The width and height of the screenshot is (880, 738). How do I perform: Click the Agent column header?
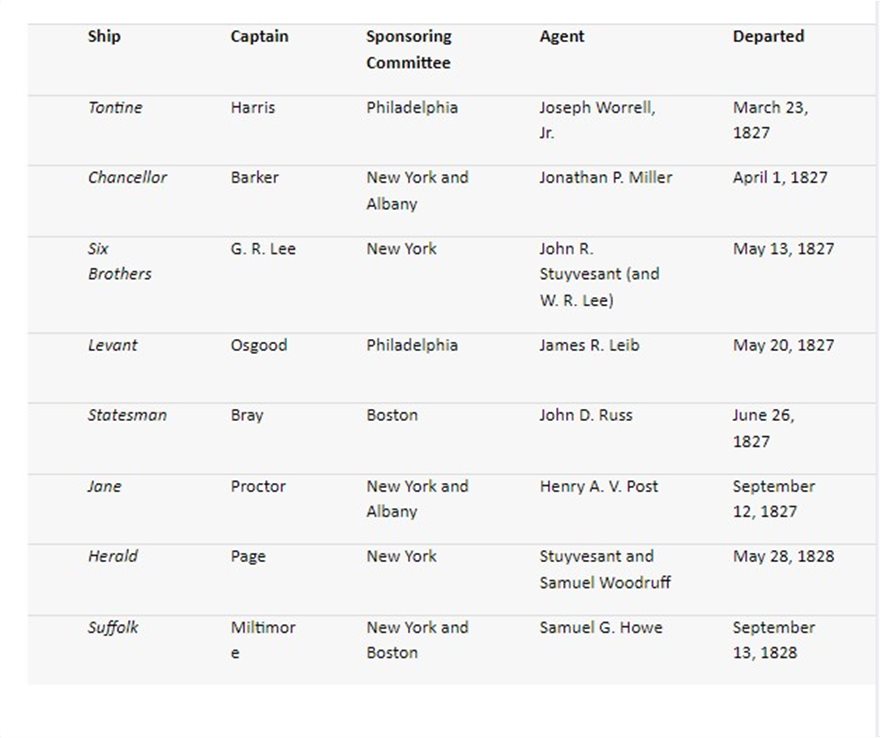pyautogui.click(x=562, y=36)
